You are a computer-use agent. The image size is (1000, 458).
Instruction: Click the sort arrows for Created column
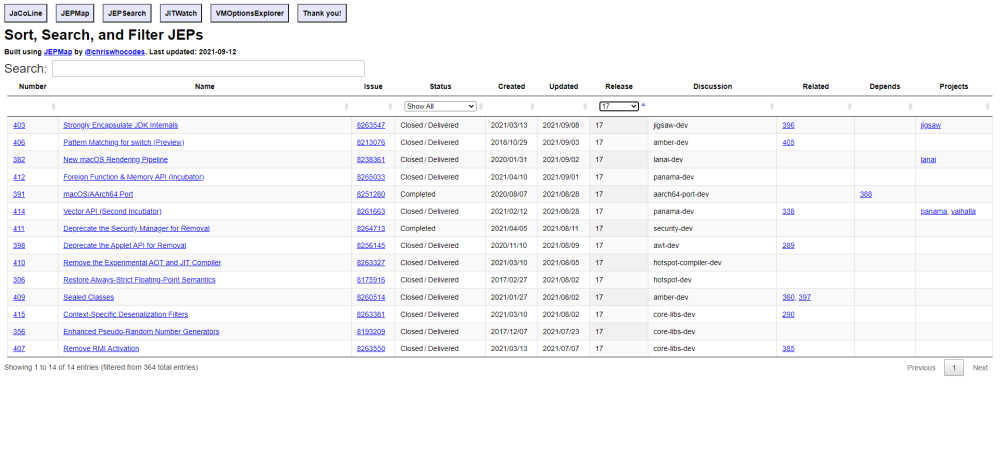[533, 106]
